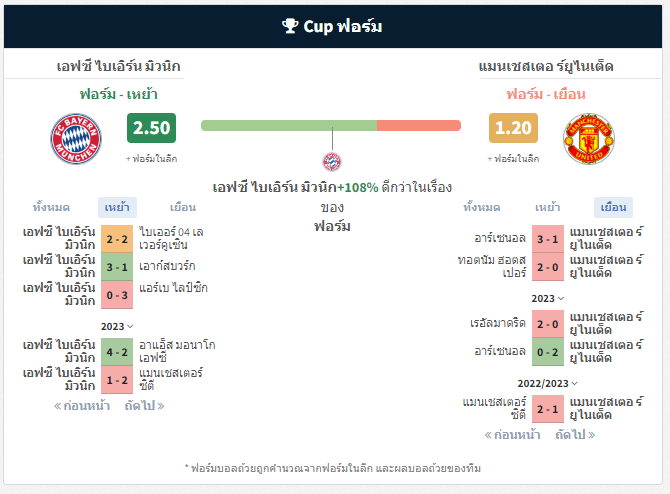This screenshot has height=494, width=670.
Task: Click the FC Bayern München crest logo
Action: tap(76, 139)
